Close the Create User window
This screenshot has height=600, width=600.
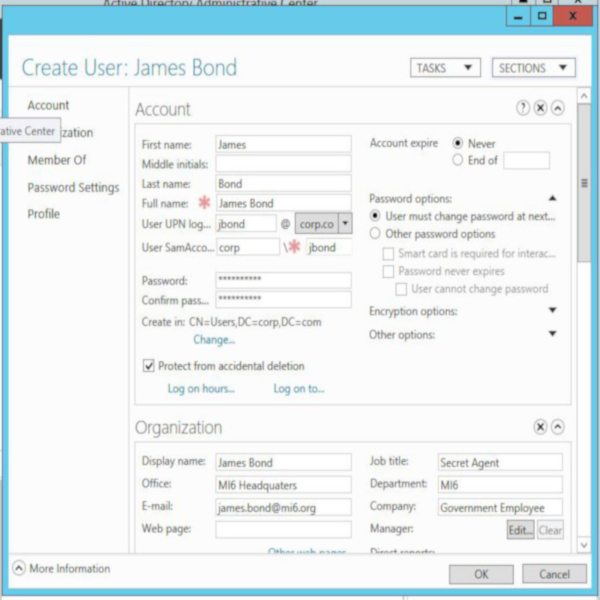[573, 16]
